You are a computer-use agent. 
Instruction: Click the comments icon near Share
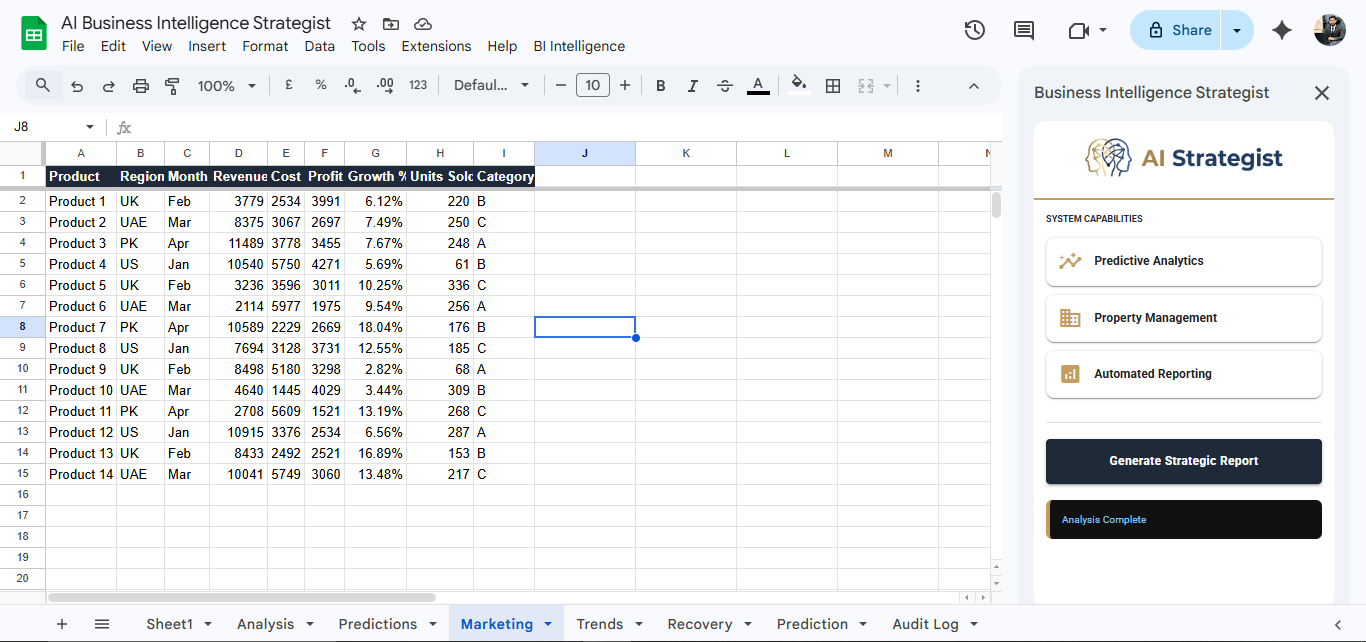[1023, 30]
